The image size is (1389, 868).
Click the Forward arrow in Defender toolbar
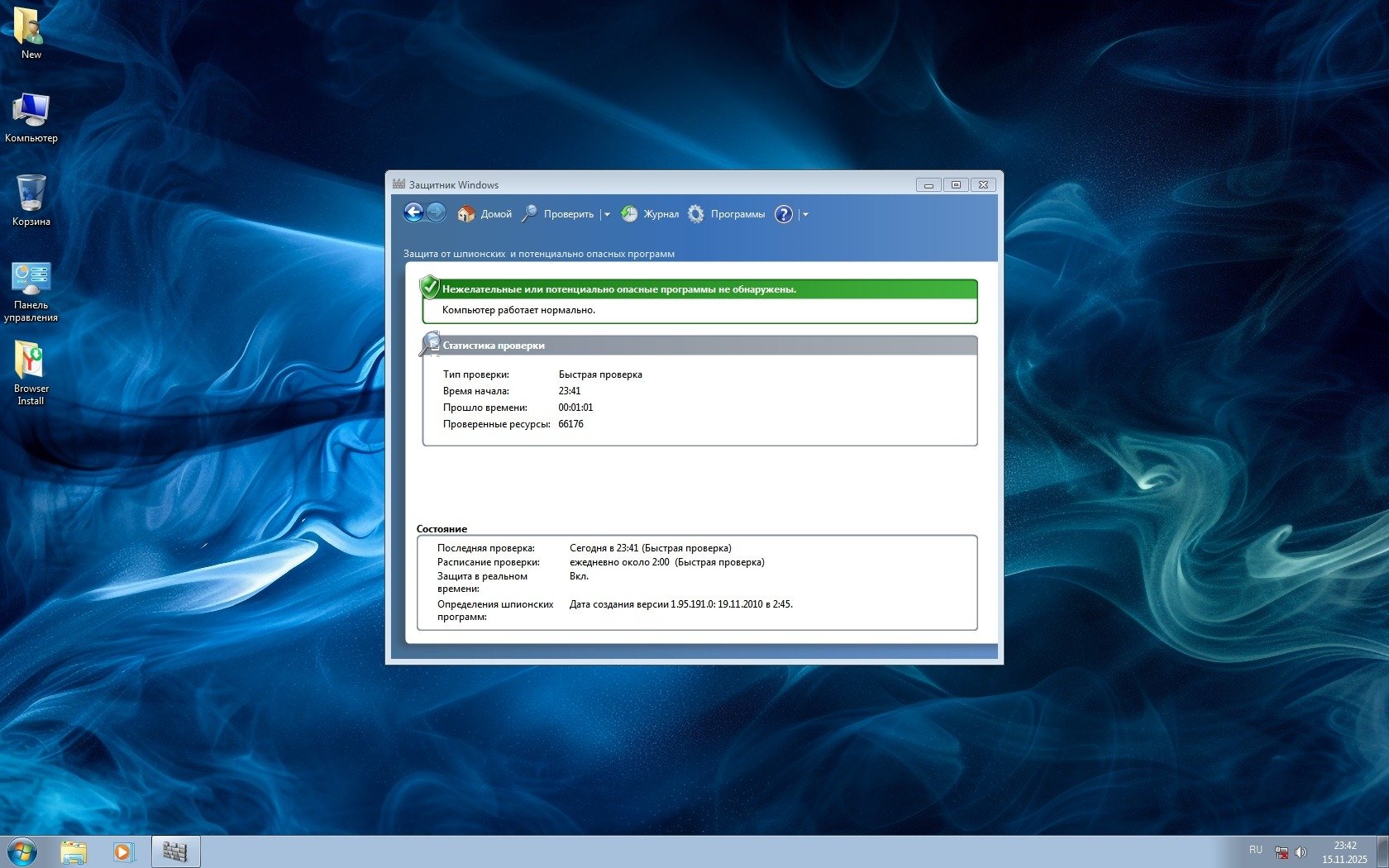[x=436, y=213]
